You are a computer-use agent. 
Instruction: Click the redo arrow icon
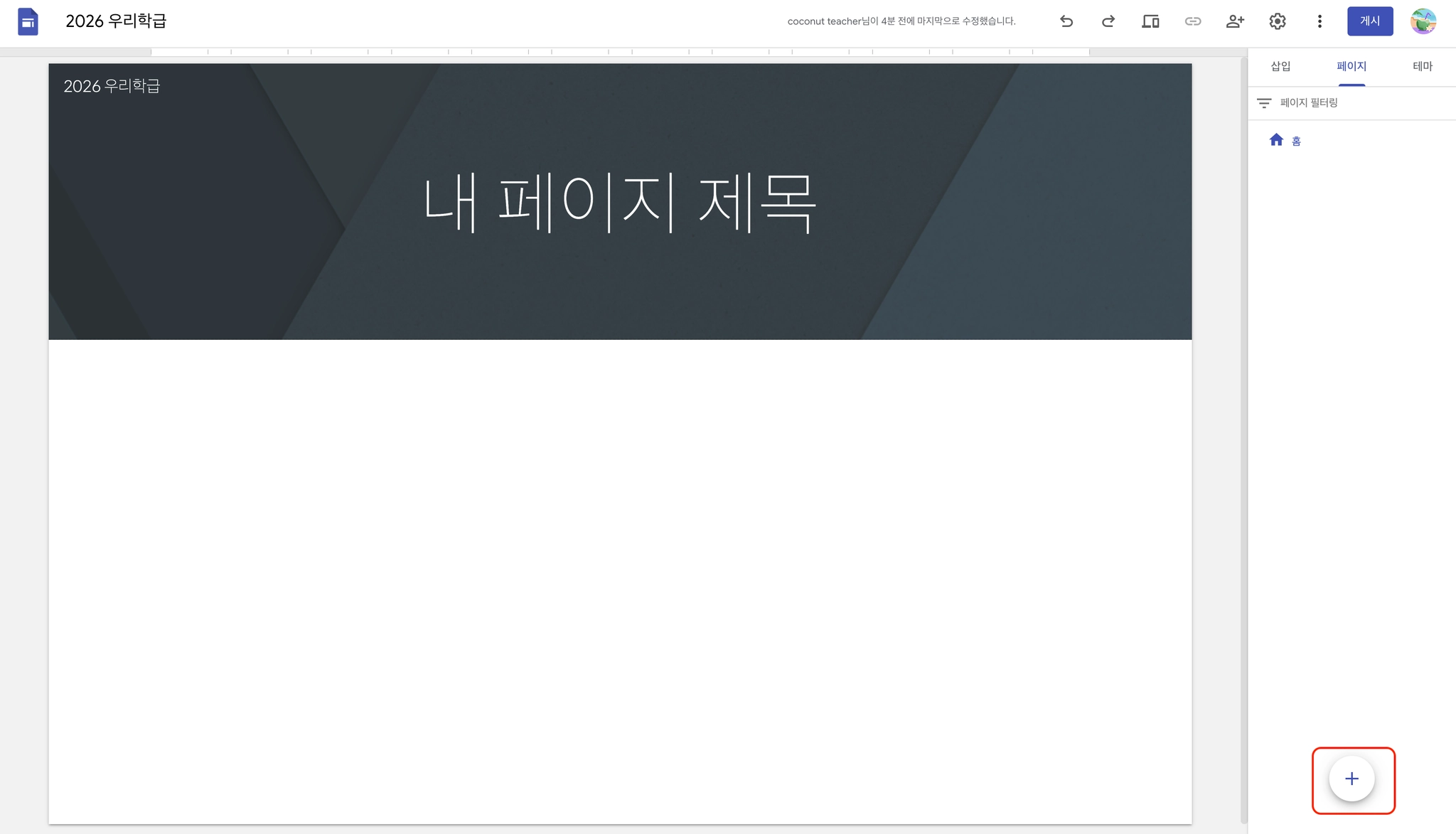[x=1108, y=21]
